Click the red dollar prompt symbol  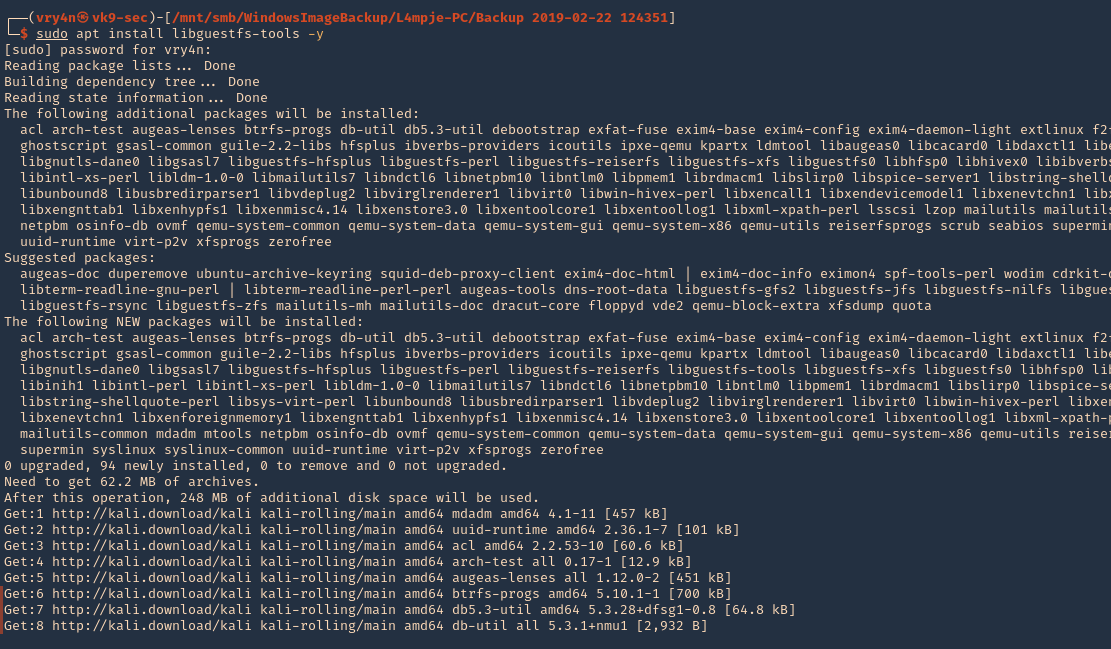24,34
